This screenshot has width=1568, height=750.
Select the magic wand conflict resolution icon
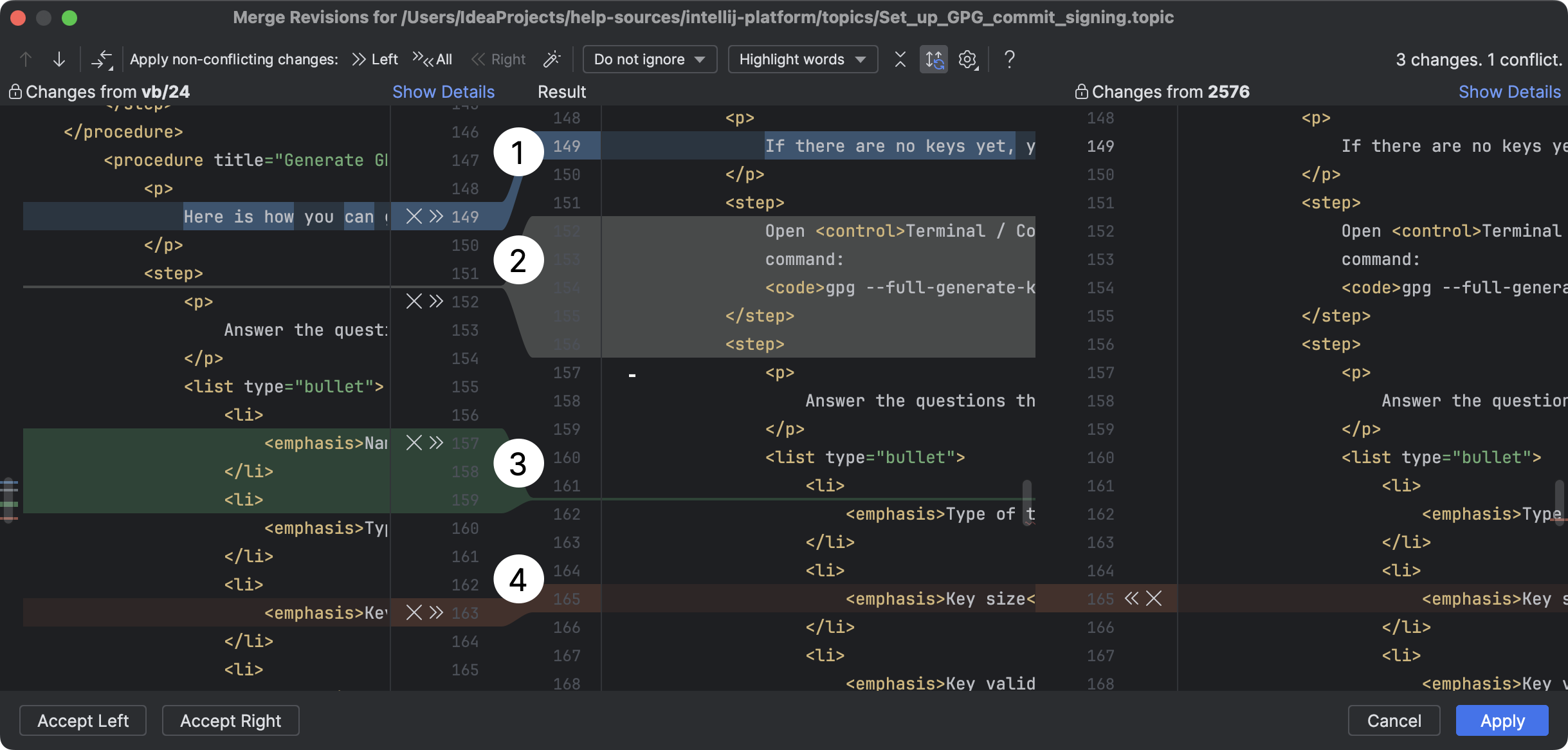552,59
